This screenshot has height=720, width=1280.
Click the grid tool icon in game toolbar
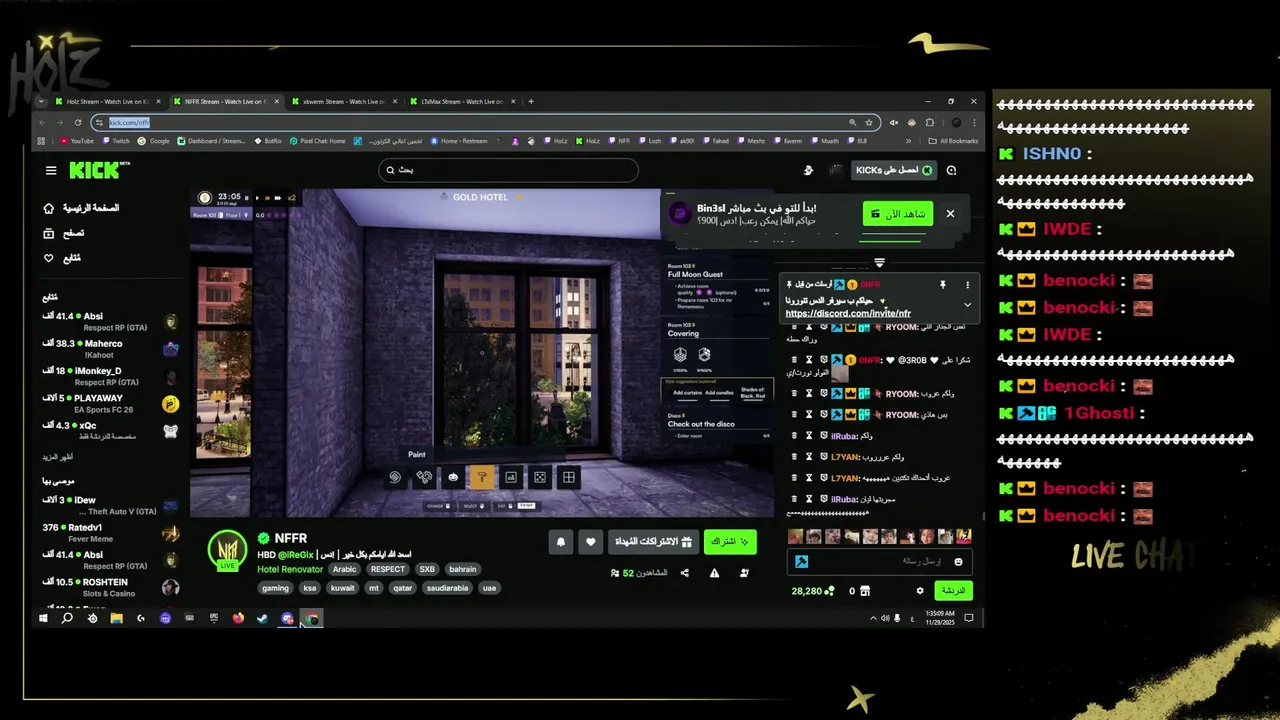point(569,478)
